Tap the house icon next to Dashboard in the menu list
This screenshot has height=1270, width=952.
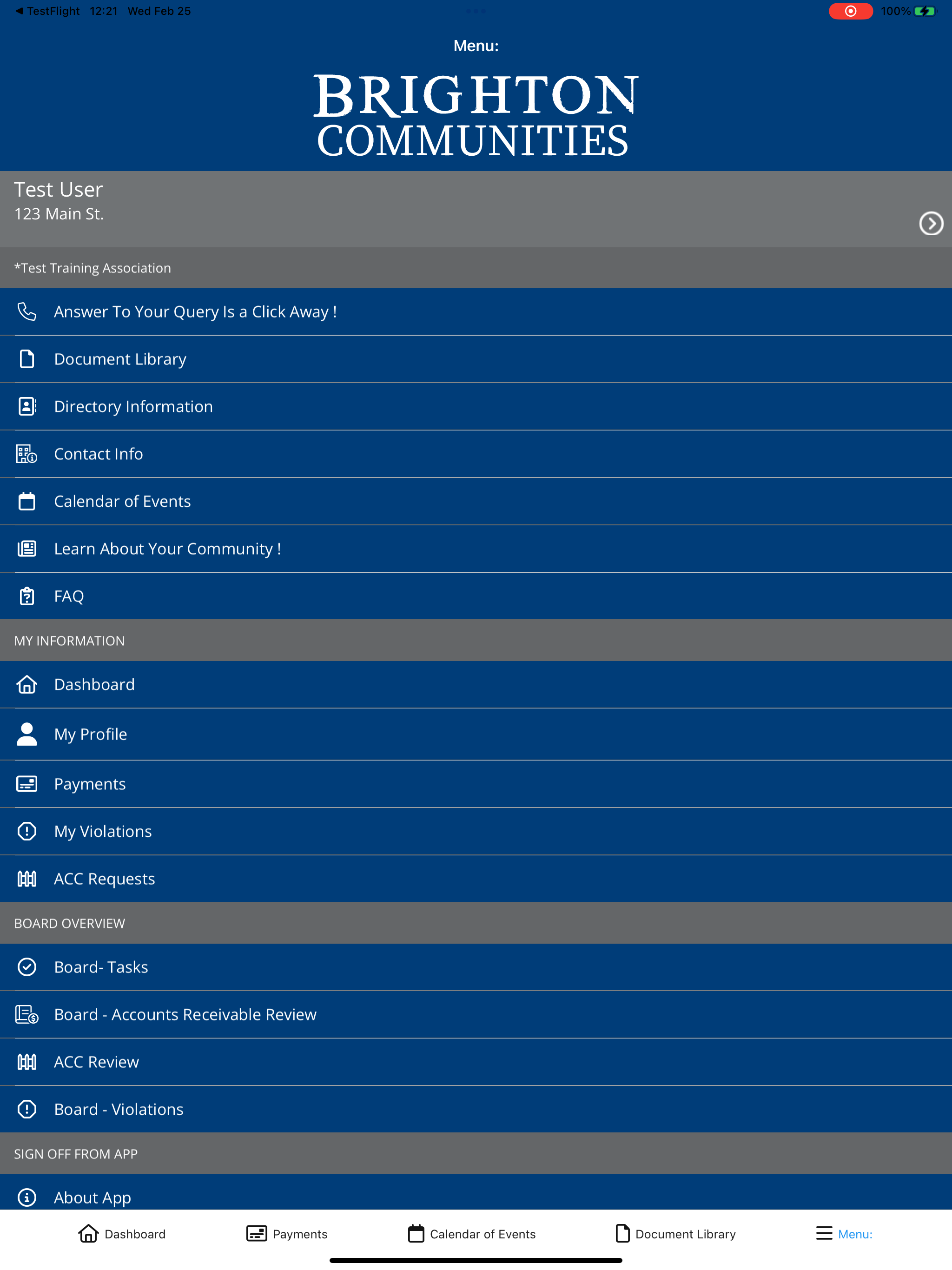(26, 684)
